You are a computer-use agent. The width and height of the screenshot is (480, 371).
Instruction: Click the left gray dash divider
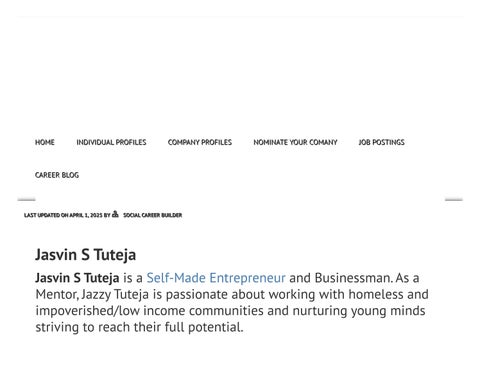click(26, 200)
